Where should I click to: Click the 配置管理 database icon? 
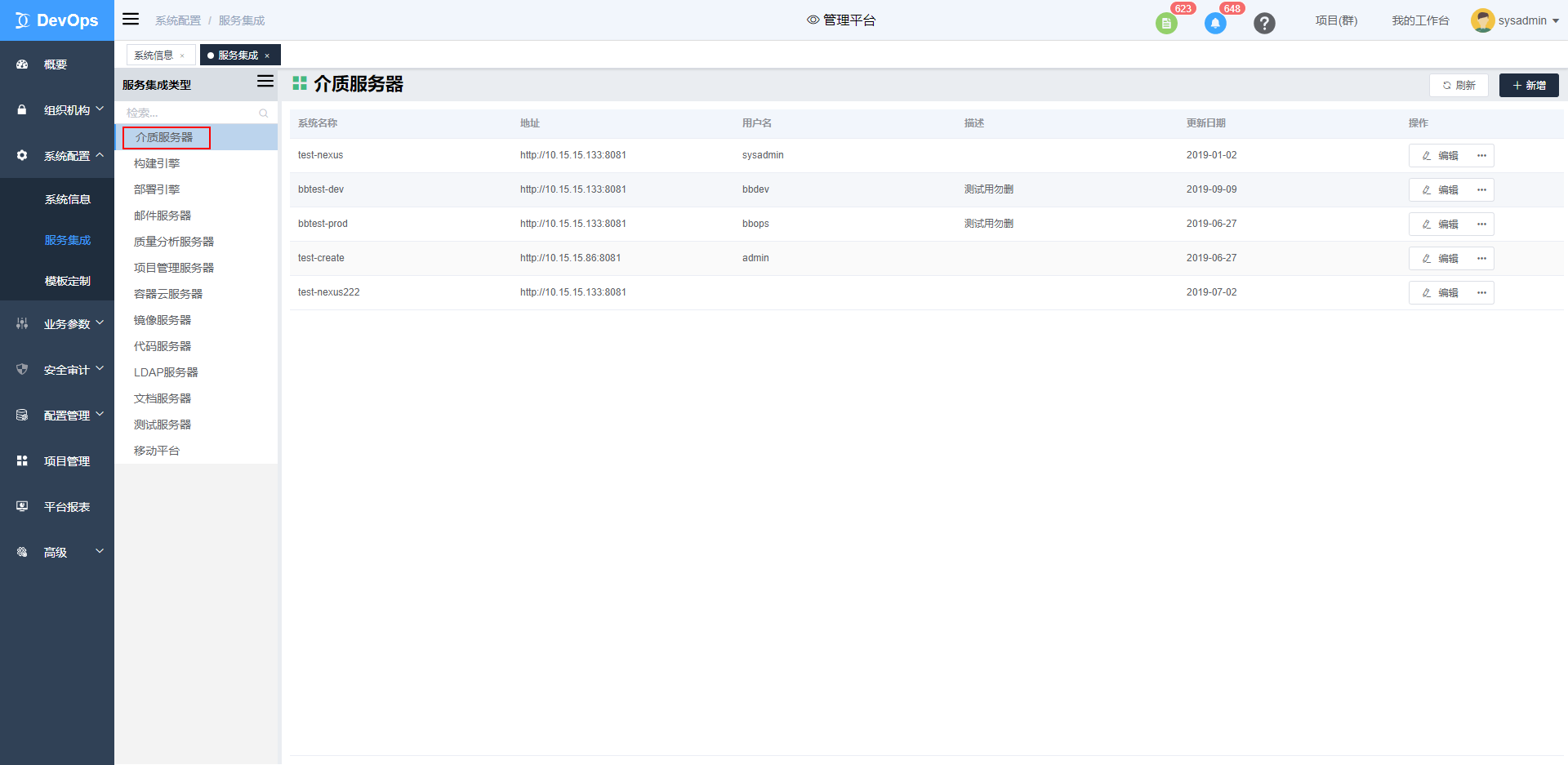point(22,415)
